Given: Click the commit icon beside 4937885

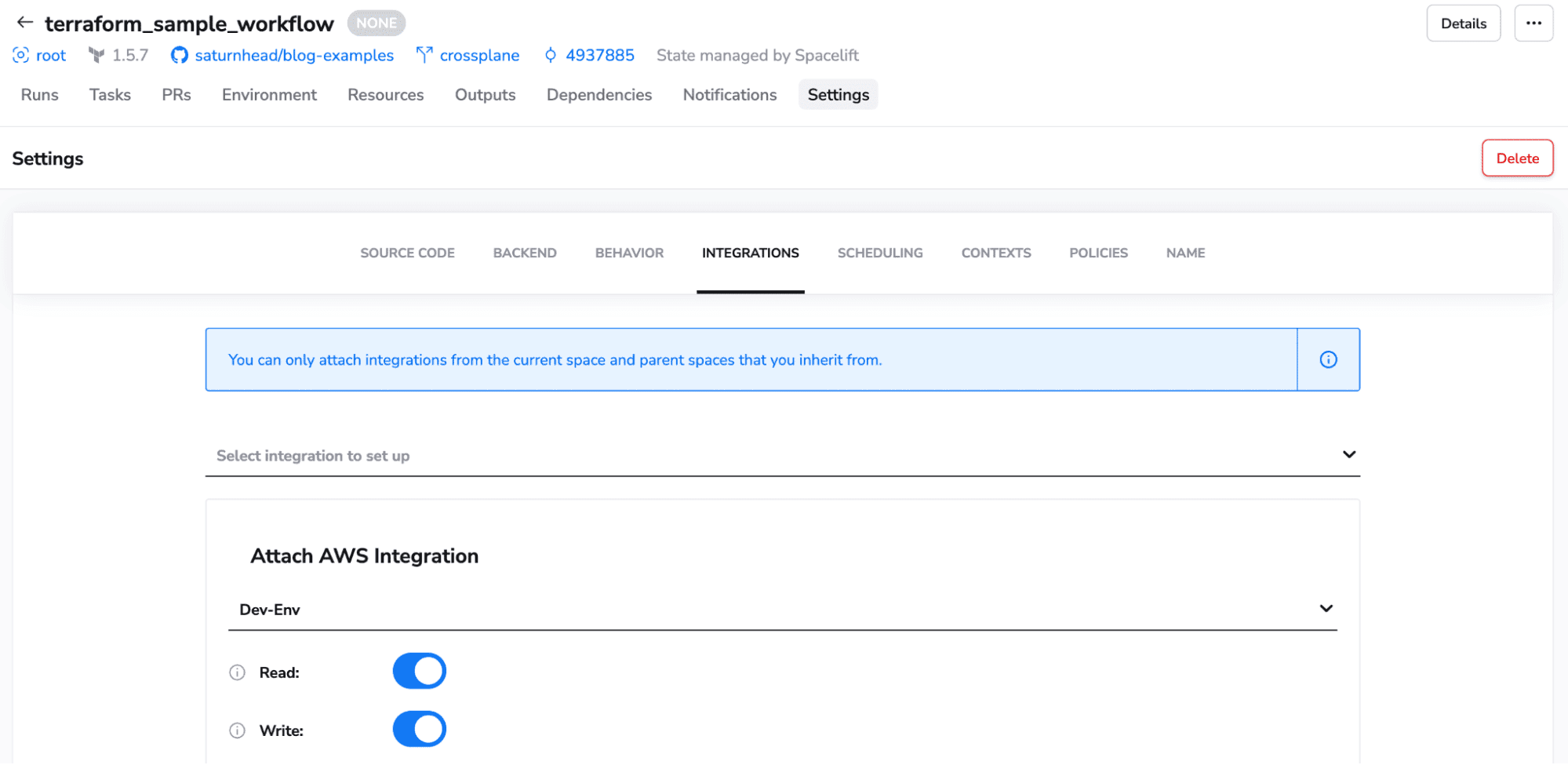Looking at the screenshot, I should coord(551,55).
